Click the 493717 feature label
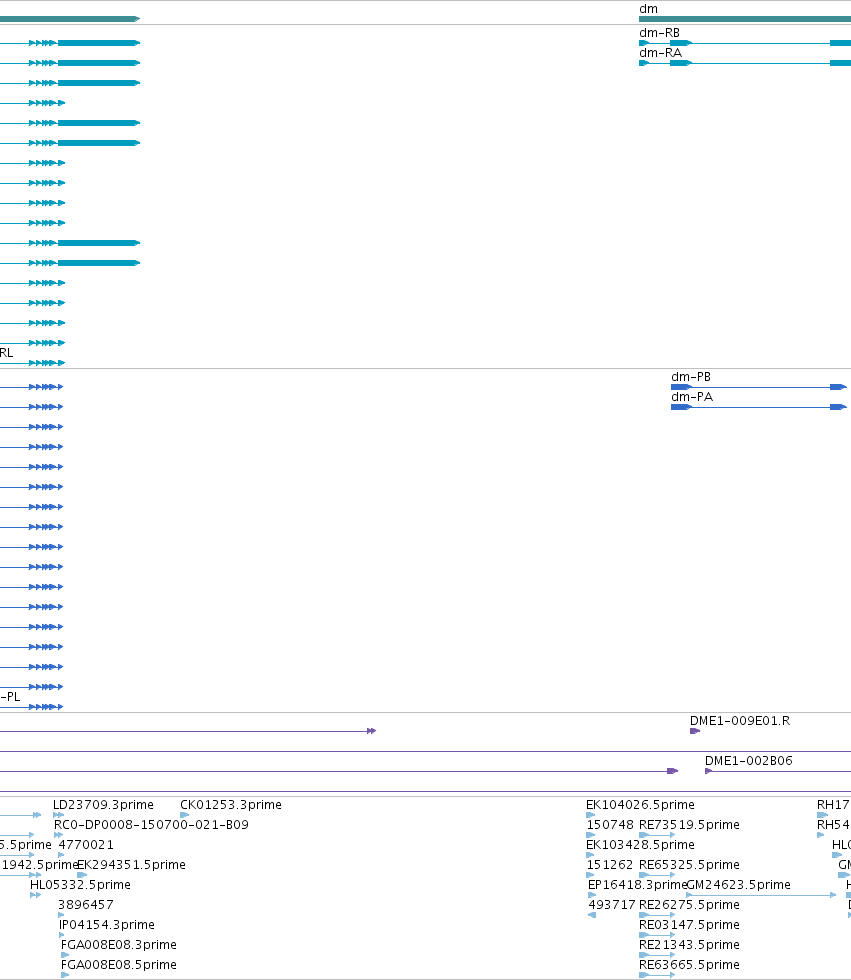 [x=612, y=905]
